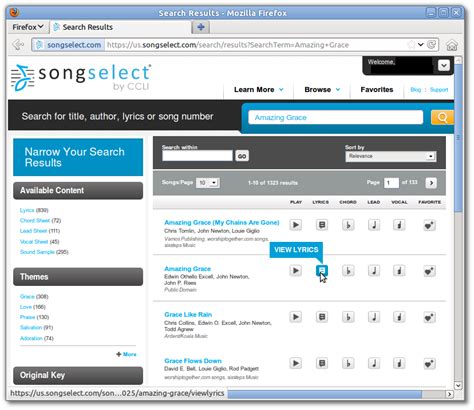Screen dimensions: 474x410
Task: Open vocal sheet for Amazing Grace (My Chains Are Gone)
Action: pos(399,225)
